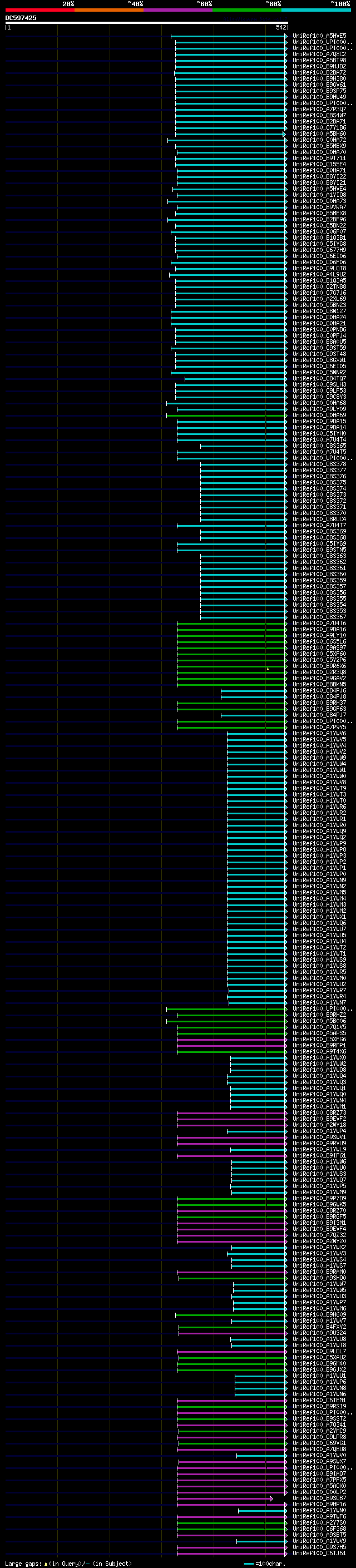Click the =100char. scale legend
The width and height of the screenshot is (356, 1568).
click(x=264, y=1563)
